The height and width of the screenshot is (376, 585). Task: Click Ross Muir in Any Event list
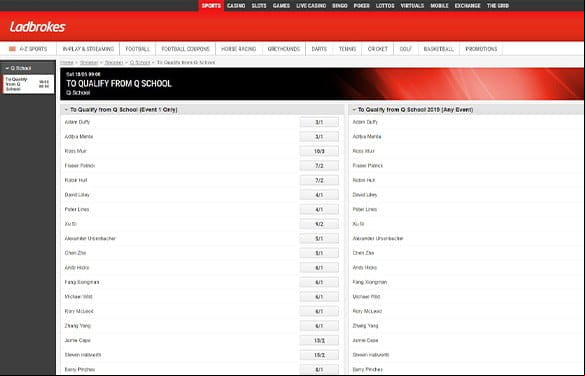tap(363, 151)
